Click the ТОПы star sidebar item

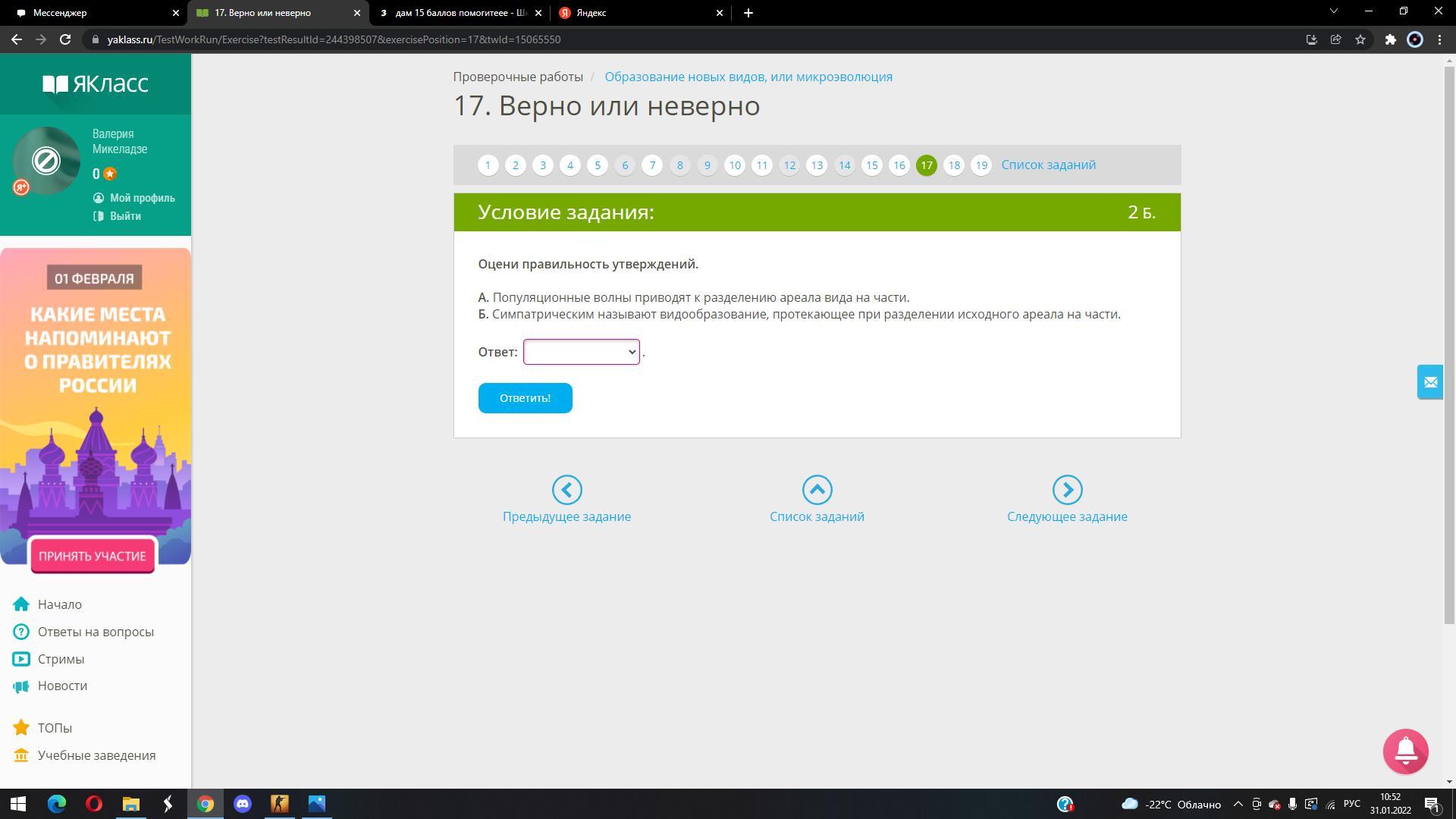55,728
